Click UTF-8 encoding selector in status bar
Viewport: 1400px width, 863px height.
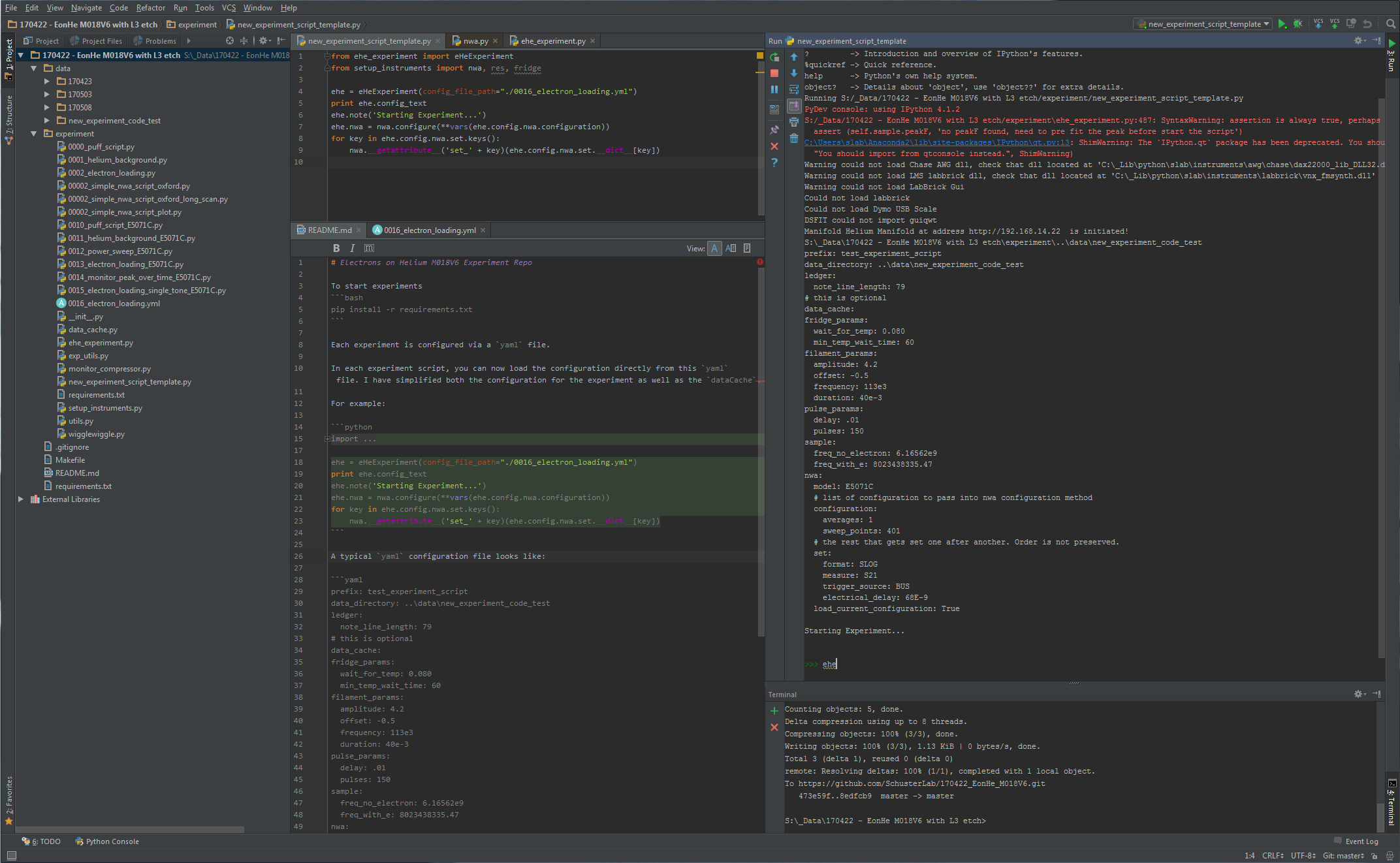(1303, 856)
